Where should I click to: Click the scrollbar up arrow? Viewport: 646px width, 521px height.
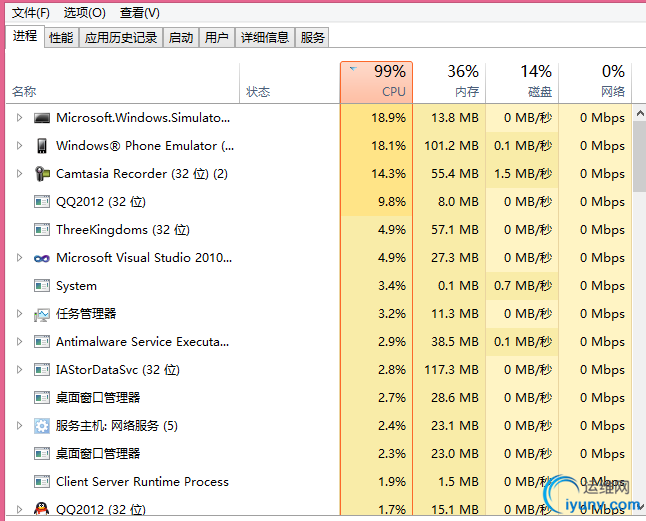tap(639, 113)
